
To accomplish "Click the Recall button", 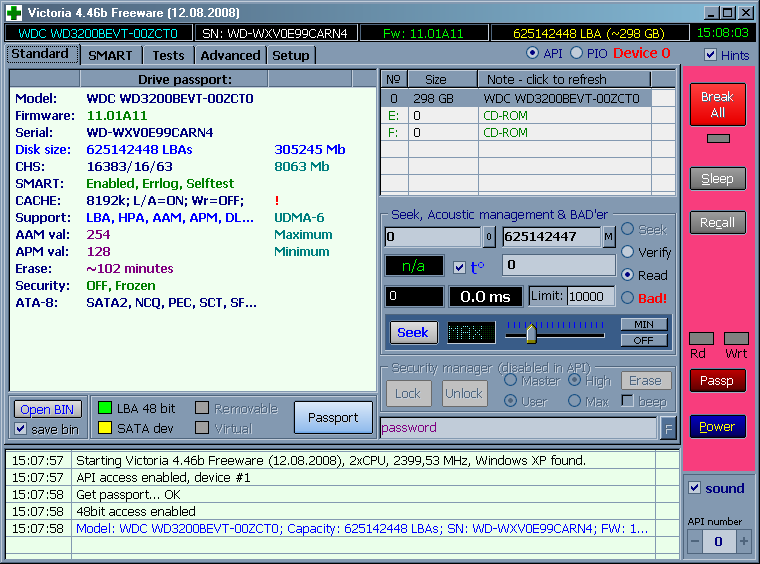I will [717, 222].
